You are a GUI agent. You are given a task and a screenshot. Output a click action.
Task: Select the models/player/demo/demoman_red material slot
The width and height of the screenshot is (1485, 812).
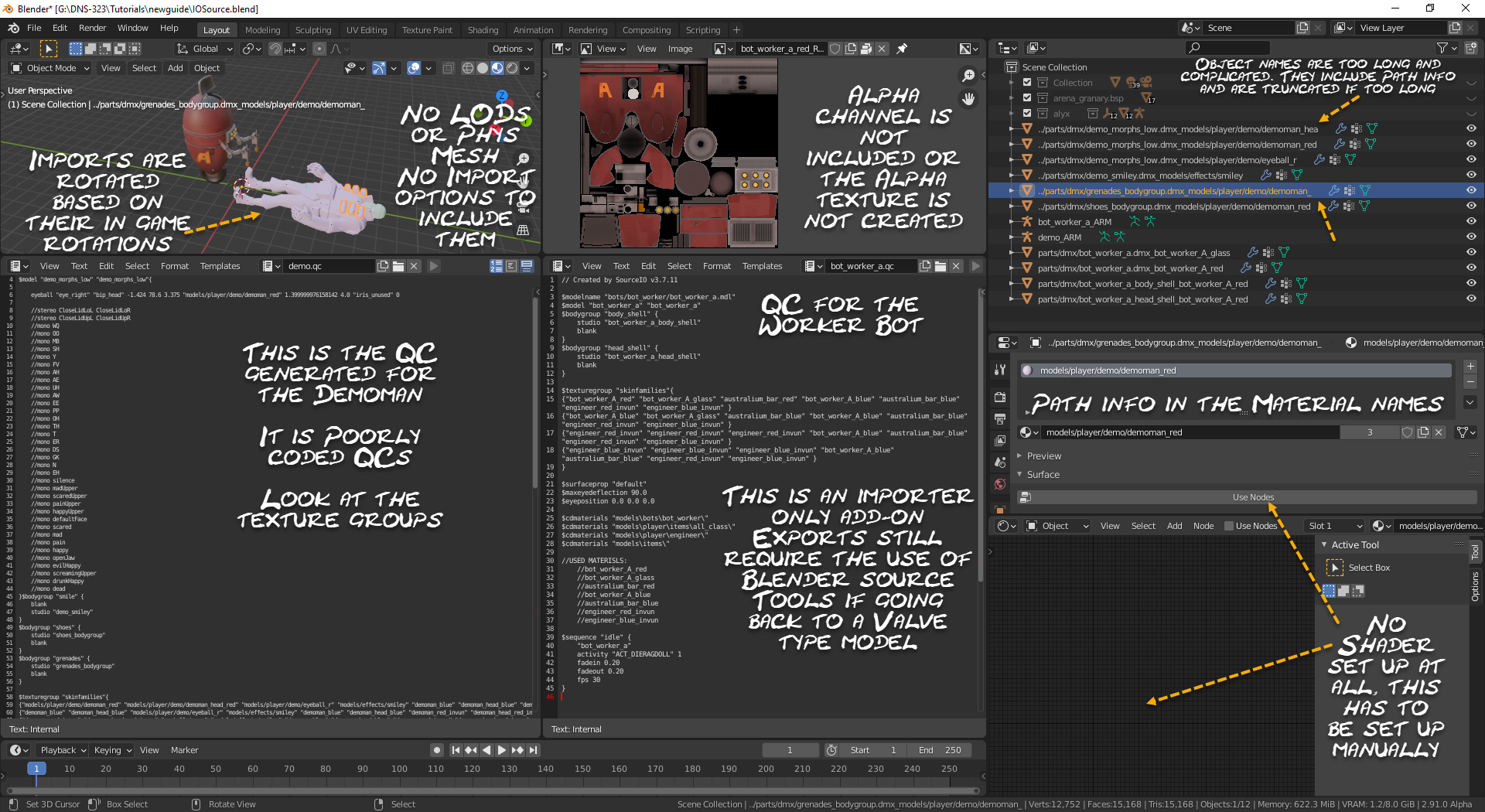point(1235,370)
